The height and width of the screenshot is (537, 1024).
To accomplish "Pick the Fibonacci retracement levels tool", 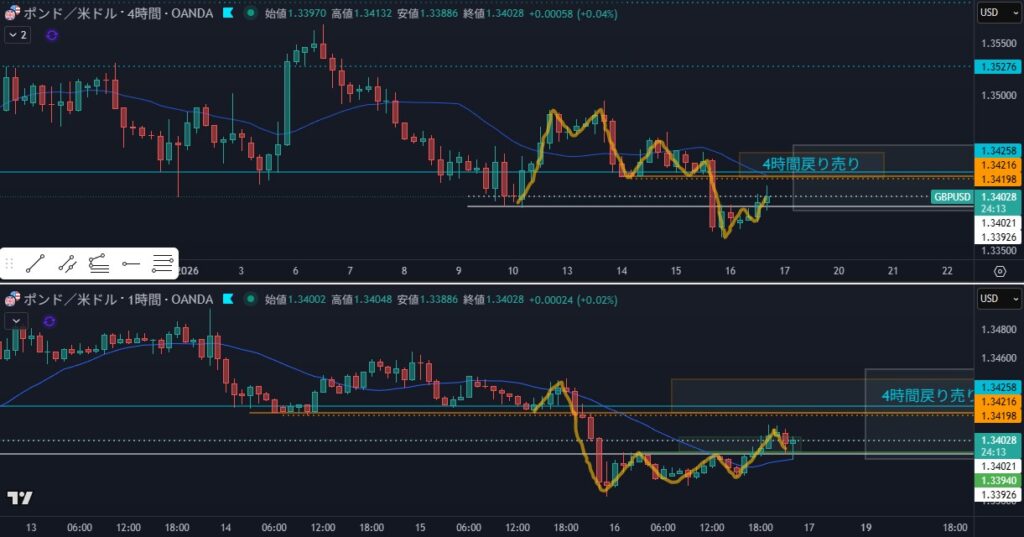I will (162, 264).
